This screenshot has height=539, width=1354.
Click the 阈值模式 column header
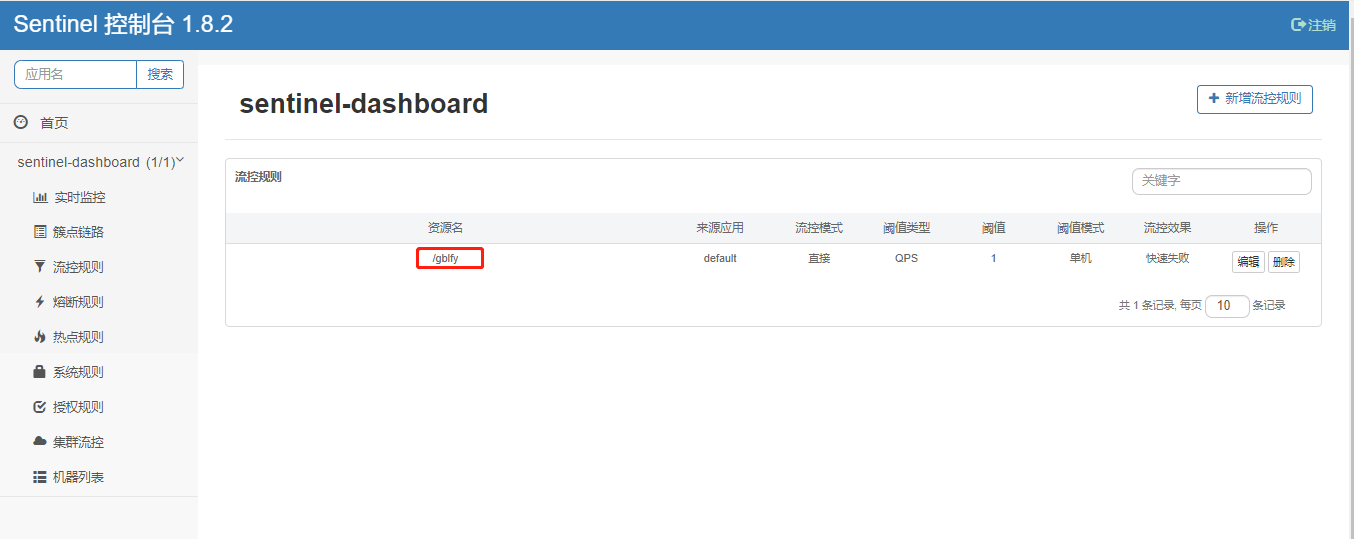(x=1081, y=228)
